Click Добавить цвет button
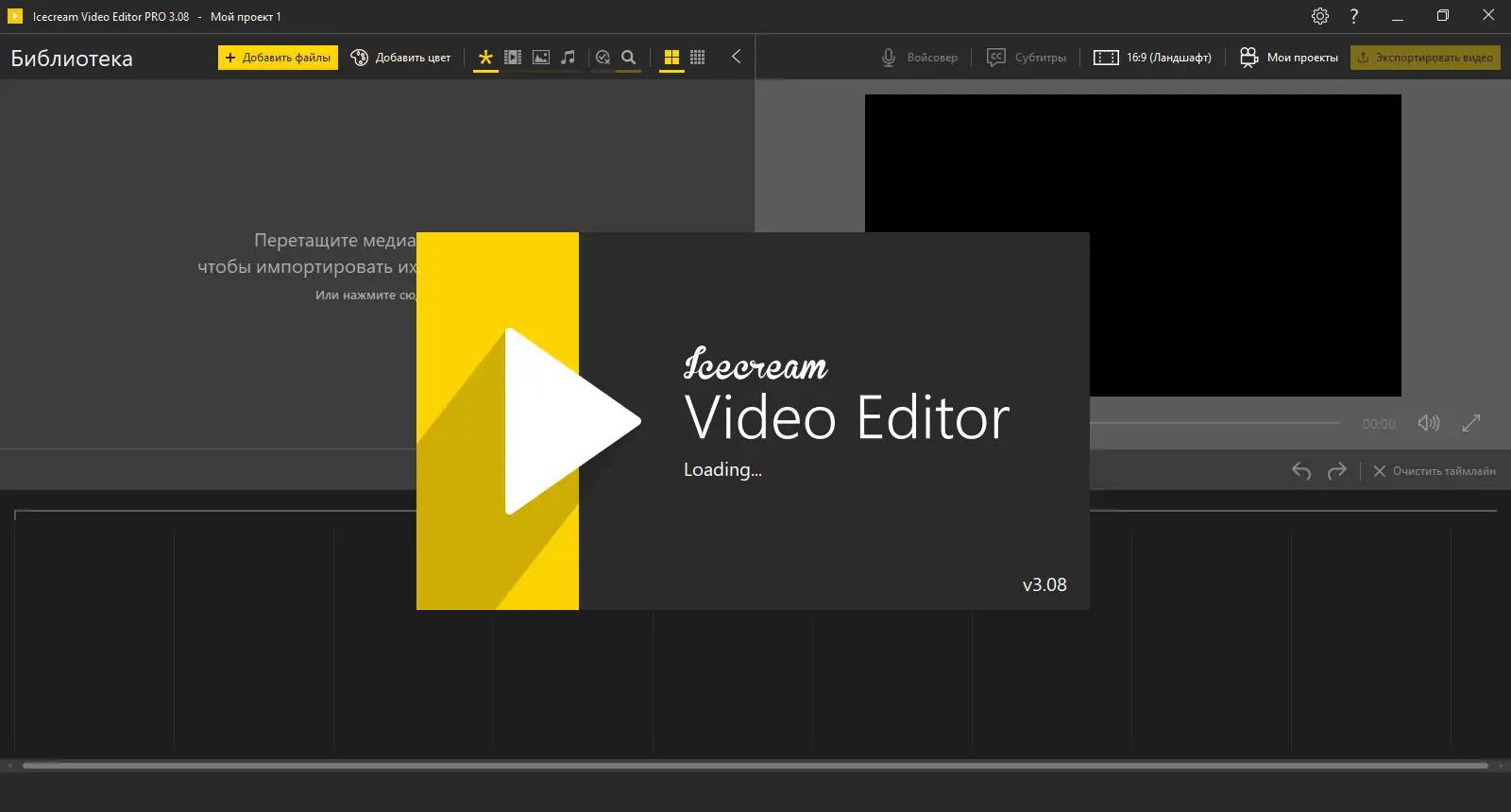The image size is (1511, 812). 400,58
